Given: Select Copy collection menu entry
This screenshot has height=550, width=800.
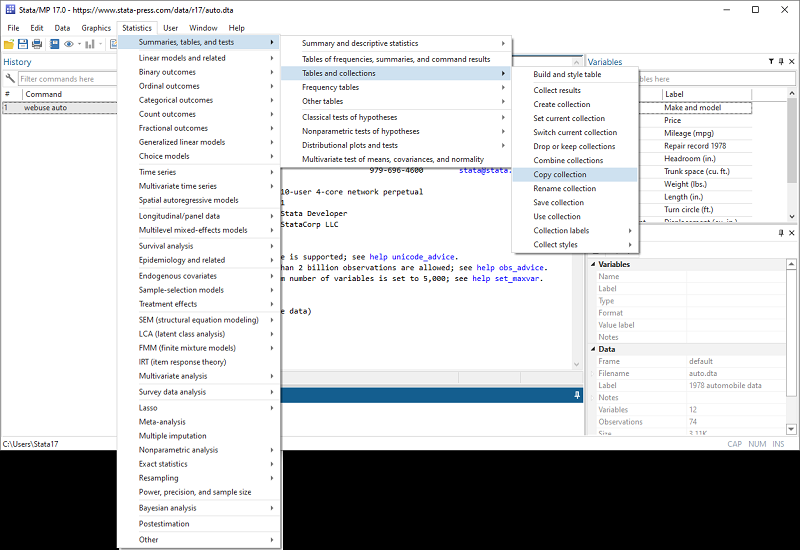Looking at the screenshot, I should coord(560,175).
